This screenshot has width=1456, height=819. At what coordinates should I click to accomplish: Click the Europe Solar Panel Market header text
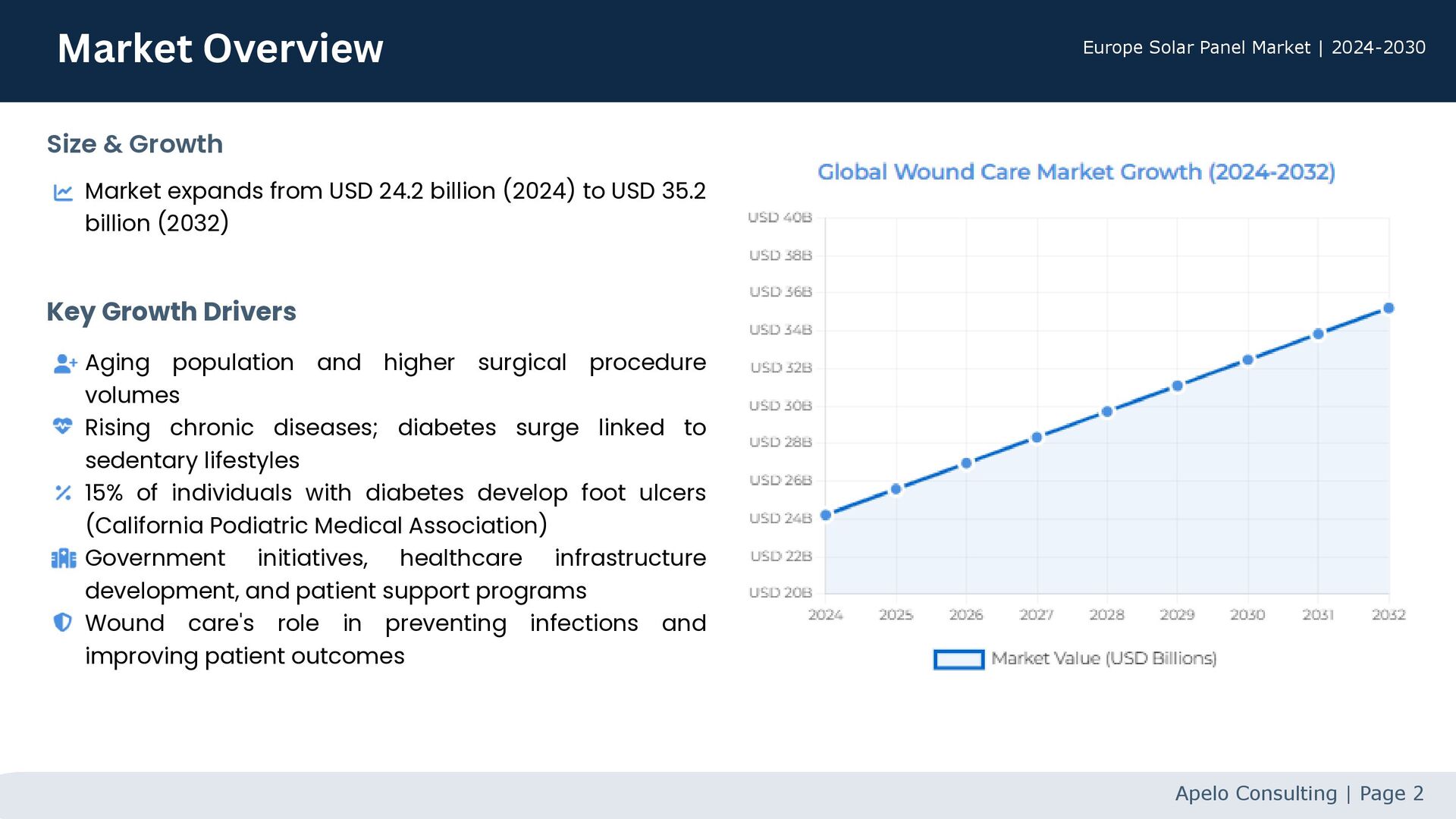click(1254, 48)
